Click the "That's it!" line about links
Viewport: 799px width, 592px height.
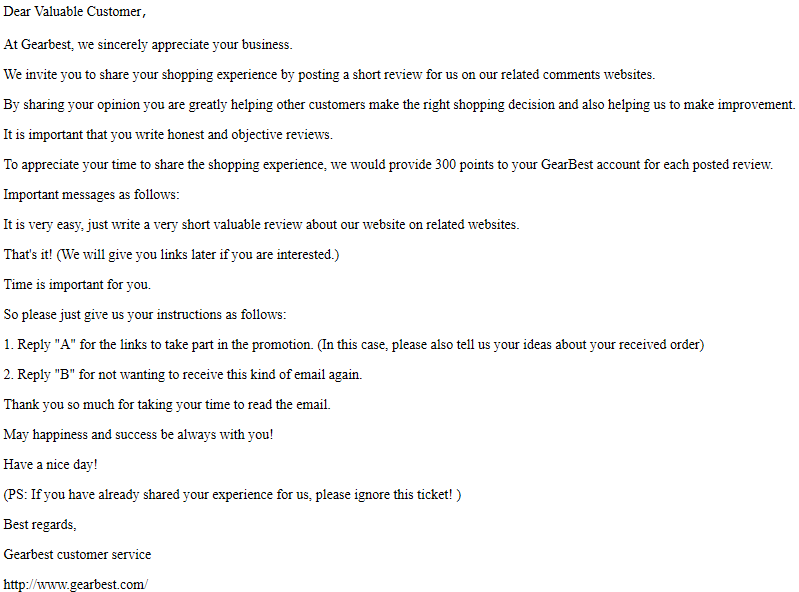171,255
